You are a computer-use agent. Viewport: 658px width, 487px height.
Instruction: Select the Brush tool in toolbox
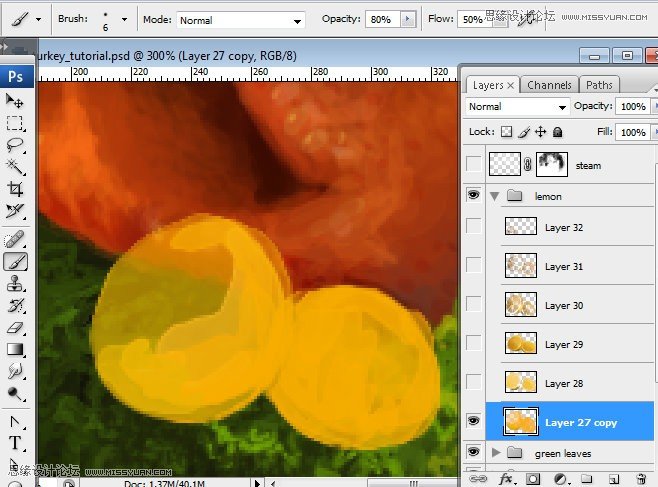(x=16, y=262)
